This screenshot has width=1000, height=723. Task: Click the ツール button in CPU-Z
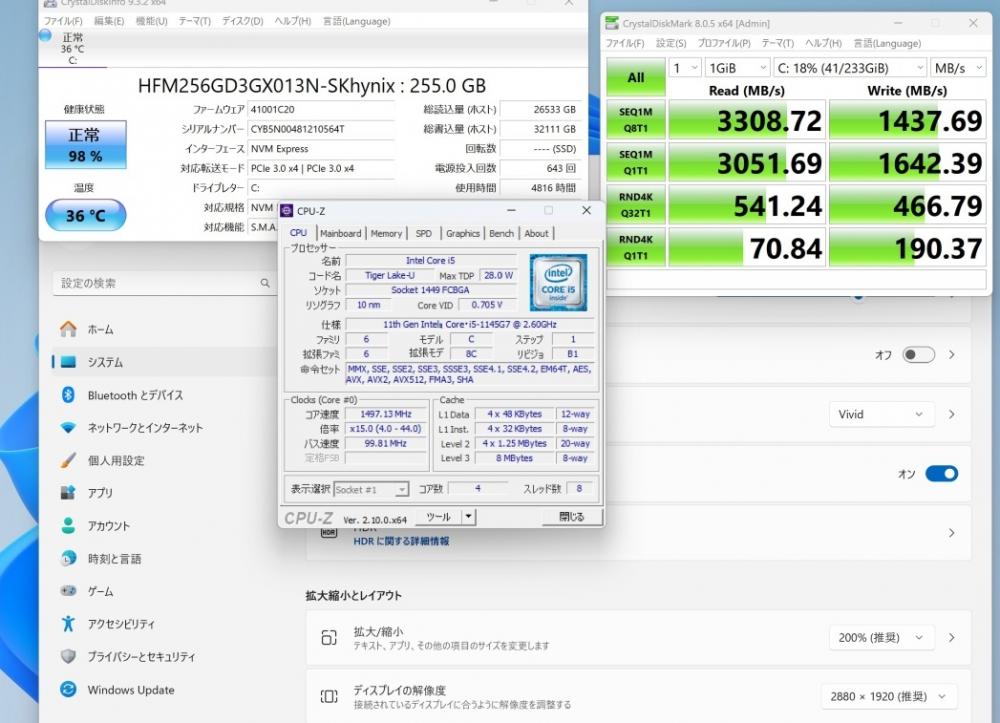click(x=438, y=516)
